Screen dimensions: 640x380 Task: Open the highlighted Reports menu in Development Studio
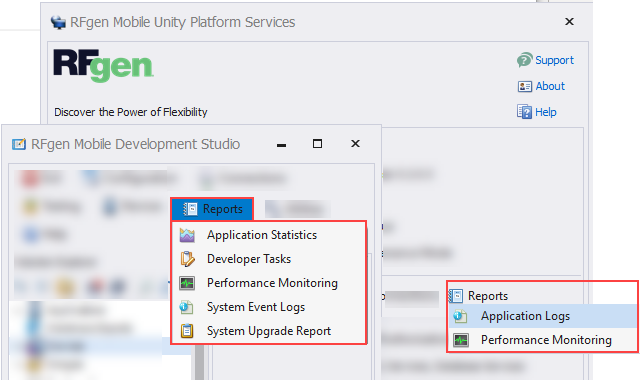[212, 209]
